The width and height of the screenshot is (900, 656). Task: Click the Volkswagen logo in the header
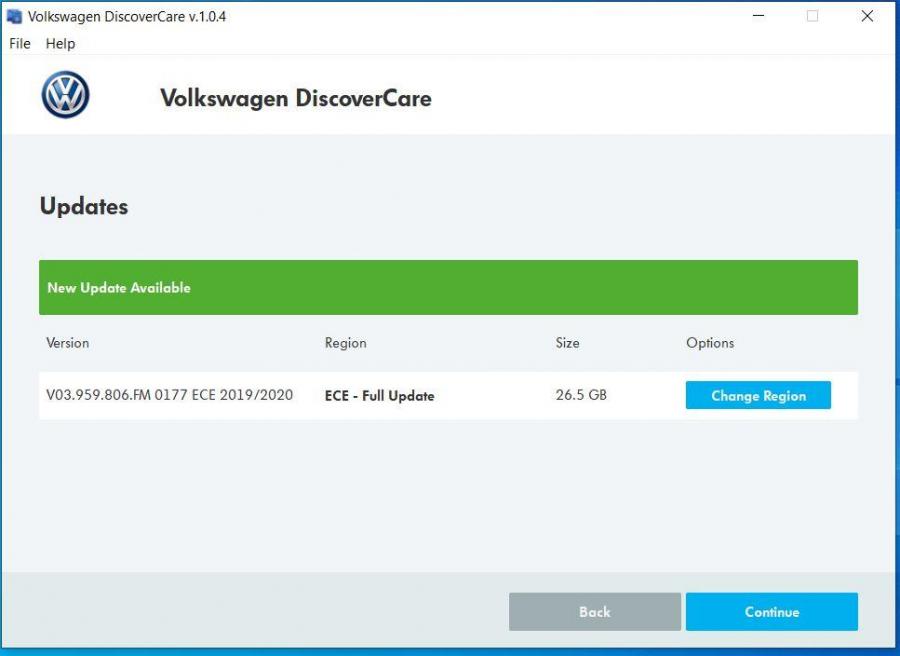[x=65, y=96]
